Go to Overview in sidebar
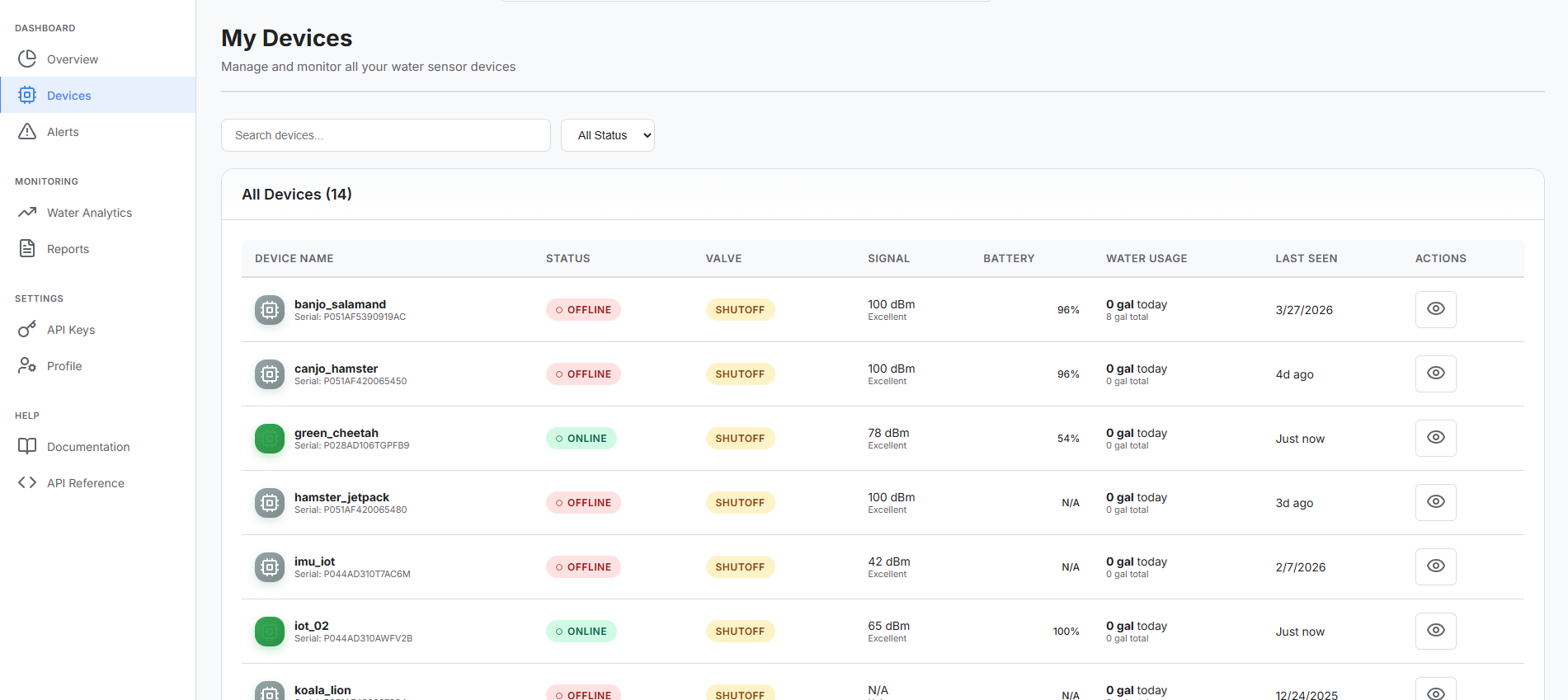1568x700 pixels. click(x=98, y=59)
